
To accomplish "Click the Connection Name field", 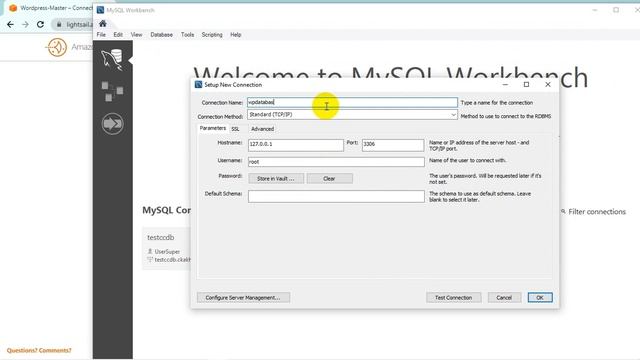I will pyautogui.click(x=353, y=102).
